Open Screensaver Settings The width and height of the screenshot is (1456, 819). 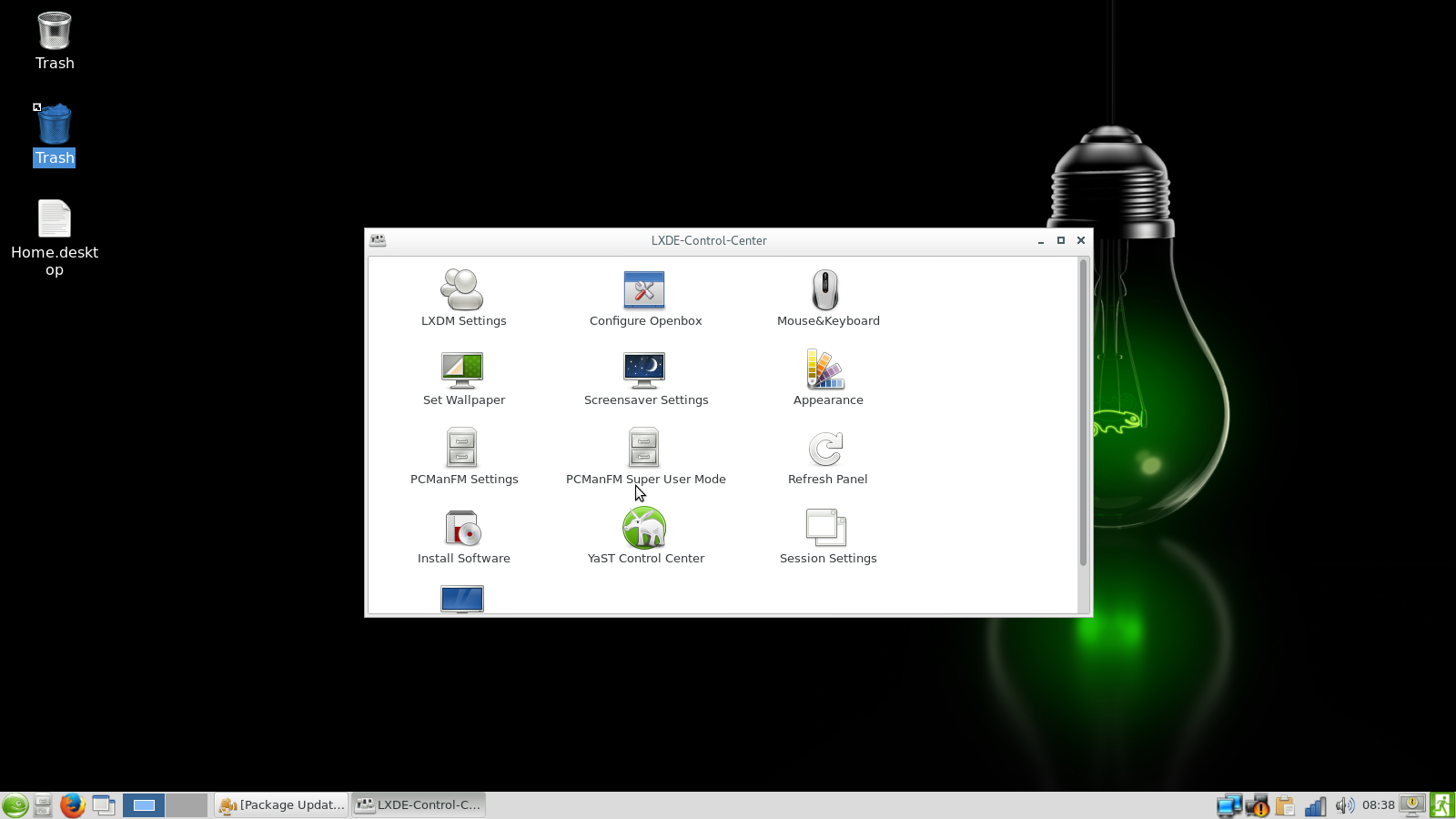[x=644, y=370]
